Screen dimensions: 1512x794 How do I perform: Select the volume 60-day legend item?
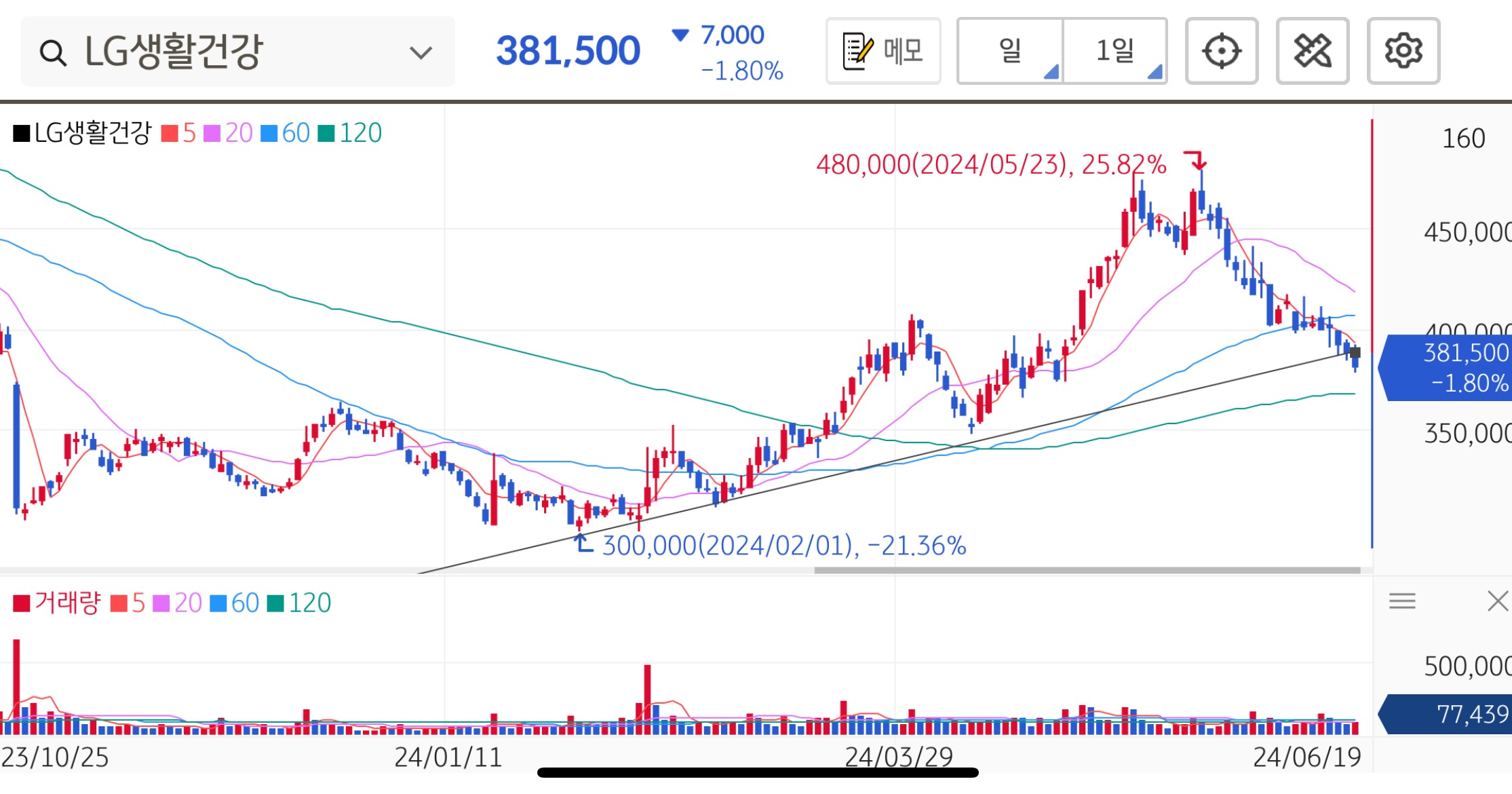click(x=235, y=603)
